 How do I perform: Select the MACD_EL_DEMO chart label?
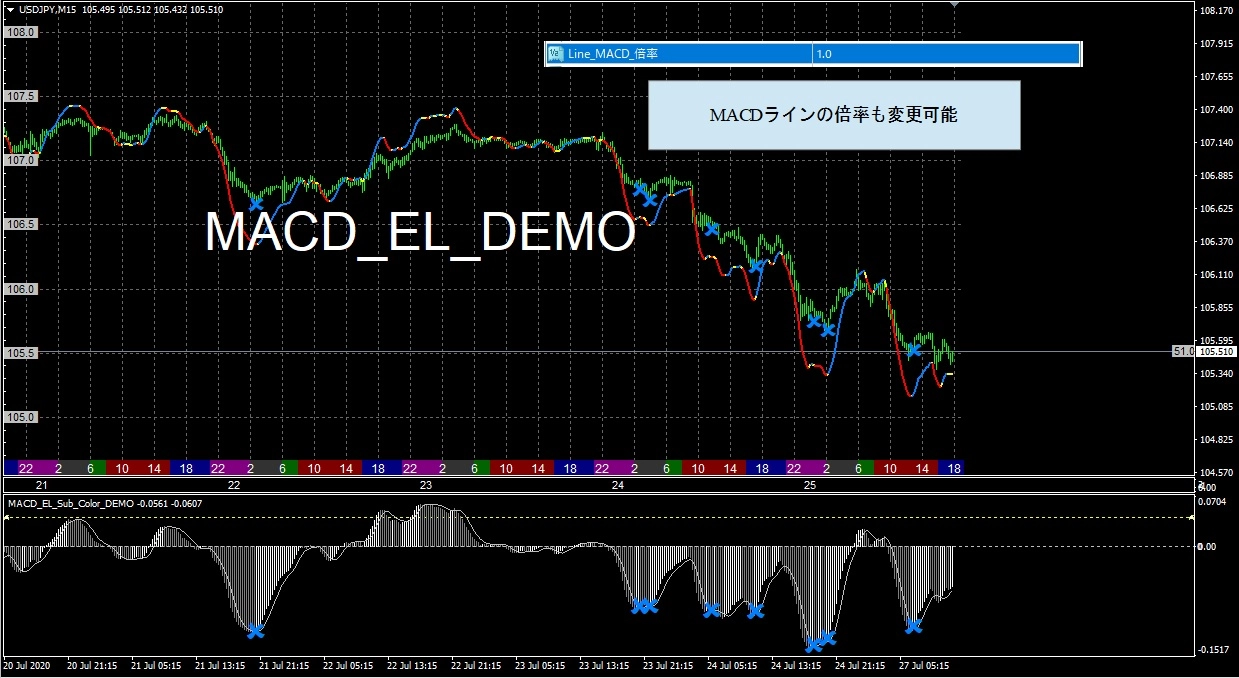[x=420, y=233]
